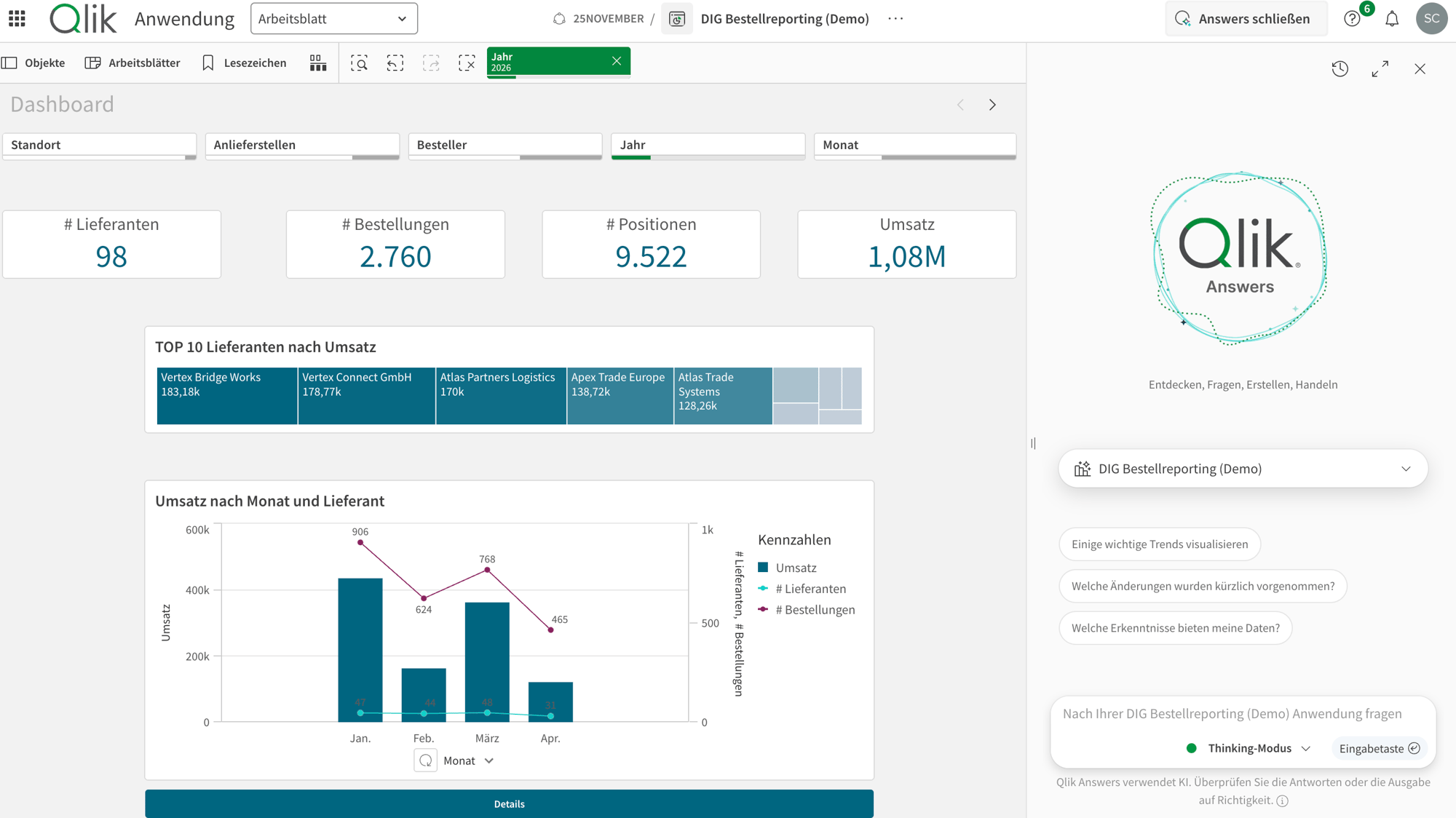This screenshot has height=818, width=1456.
Task: Click the Qlik logo
Action: 83,18
